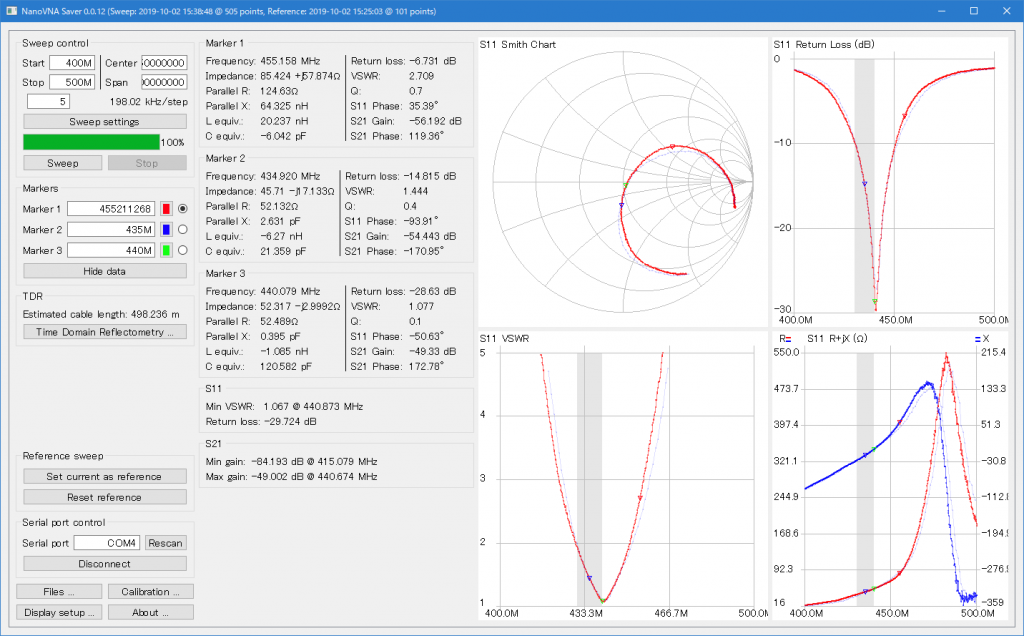The height and width of the screenshot is (636, 1024).
Task: Open the Files dialog
Action: [x=59, y=592]
